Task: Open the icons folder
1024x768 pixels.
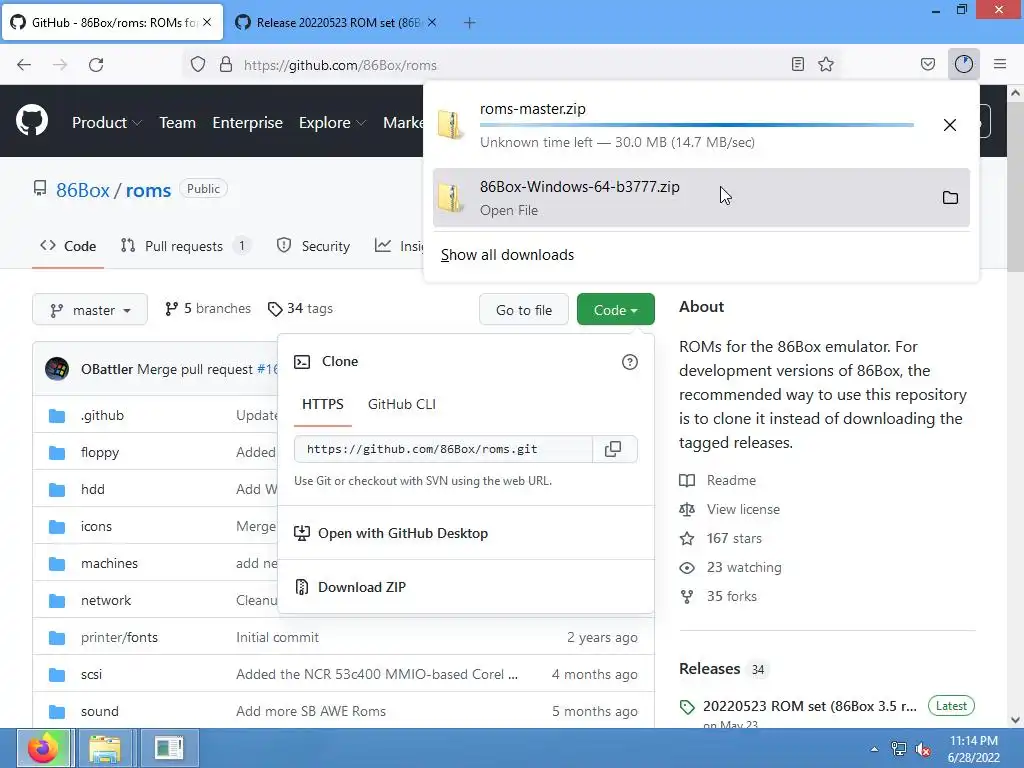Action: click(x=96, y=526)
